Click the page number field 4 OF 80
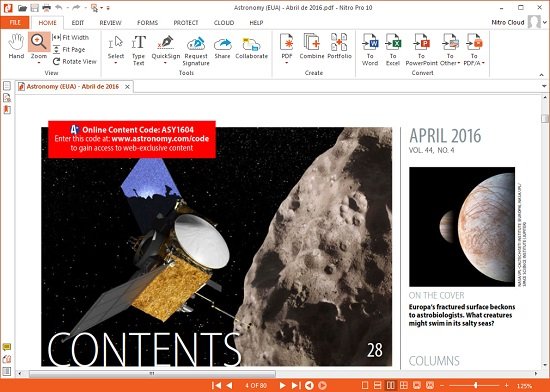Viewport: 550px width, 392px height. pyautogui.click(x=256, y=385)
